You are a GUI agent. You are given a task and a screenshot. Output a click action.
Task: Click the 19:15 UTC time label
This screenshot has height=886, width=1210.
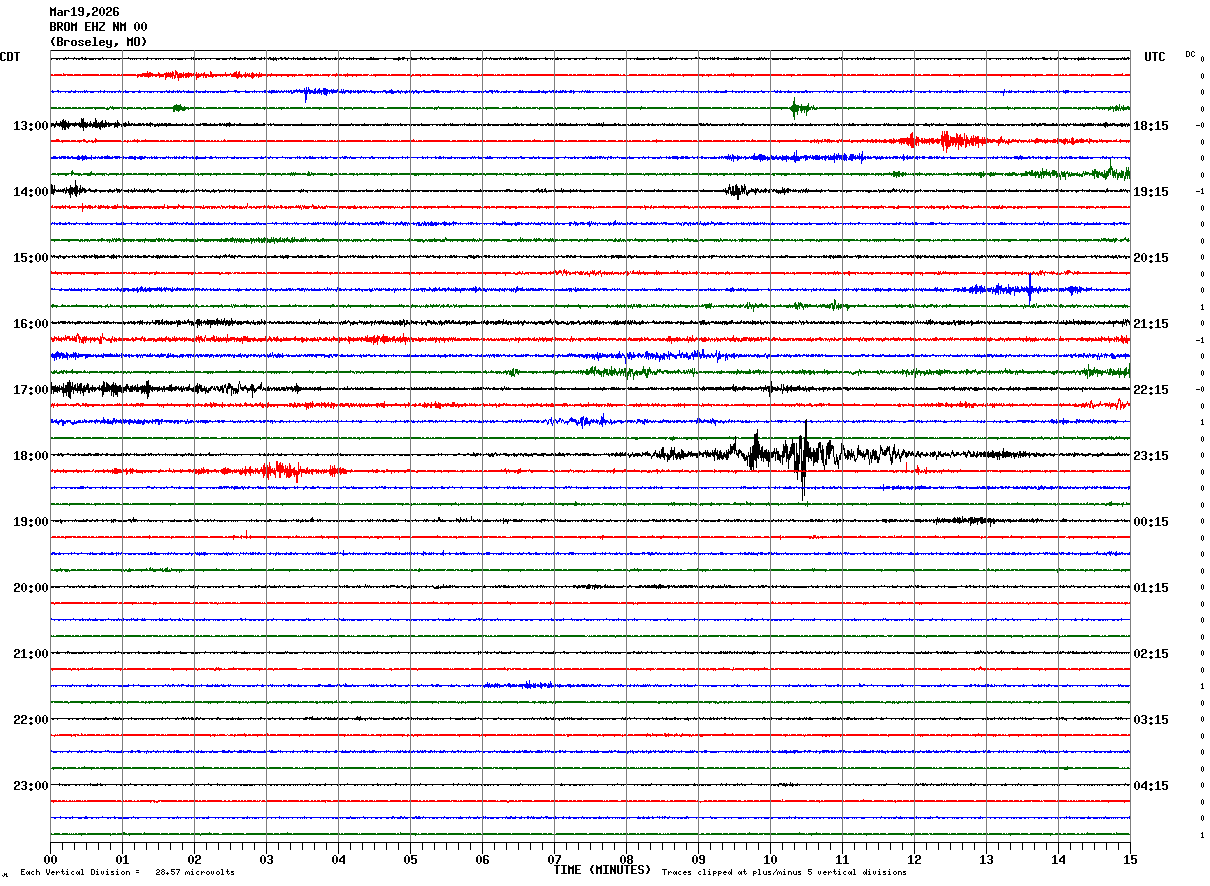point(1151,192)
